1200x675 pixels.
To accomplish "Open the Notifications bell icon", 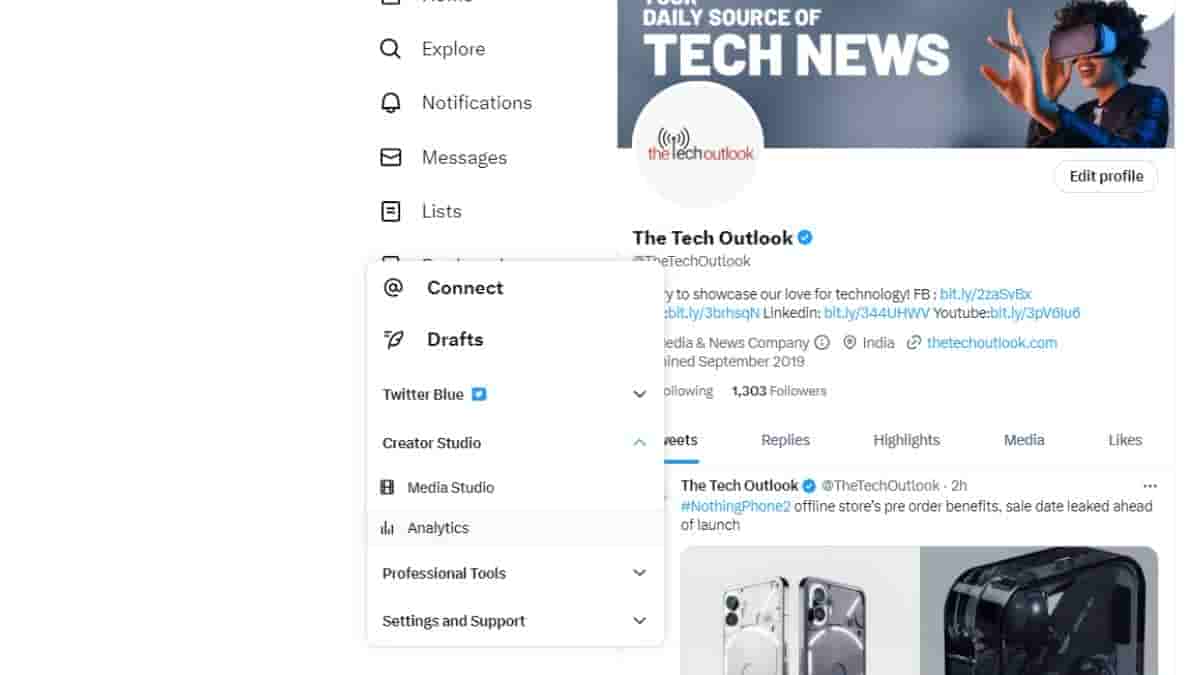I will [x=391, y=103].
